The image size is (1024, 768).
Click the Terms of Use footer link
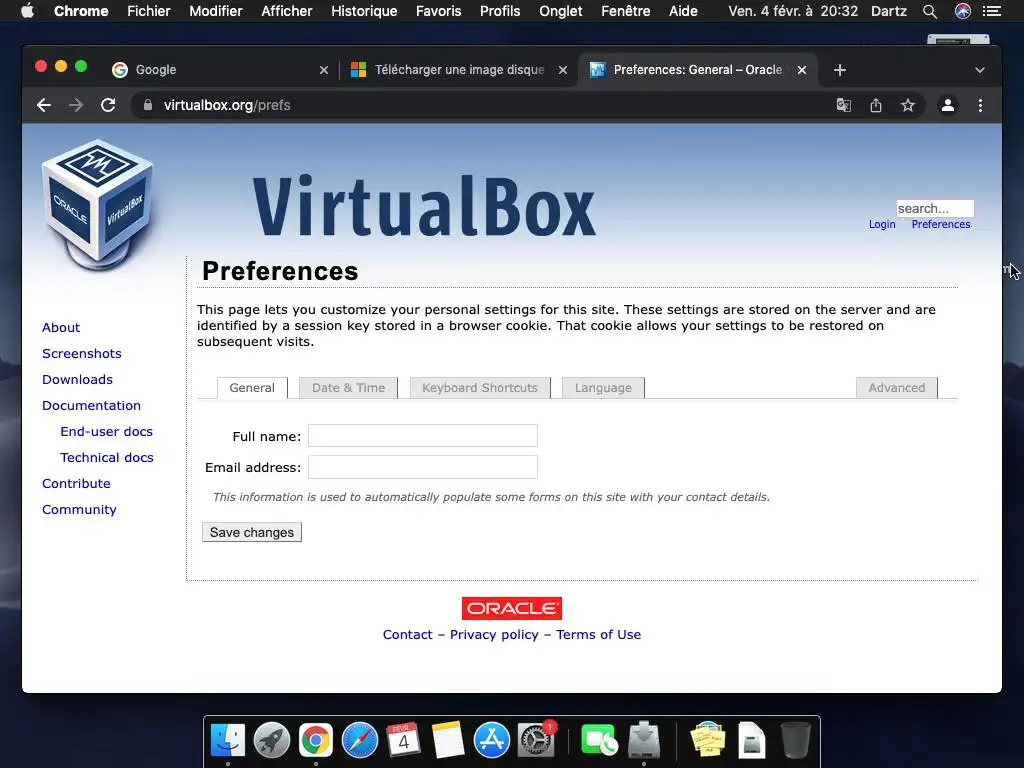[598, 635]
